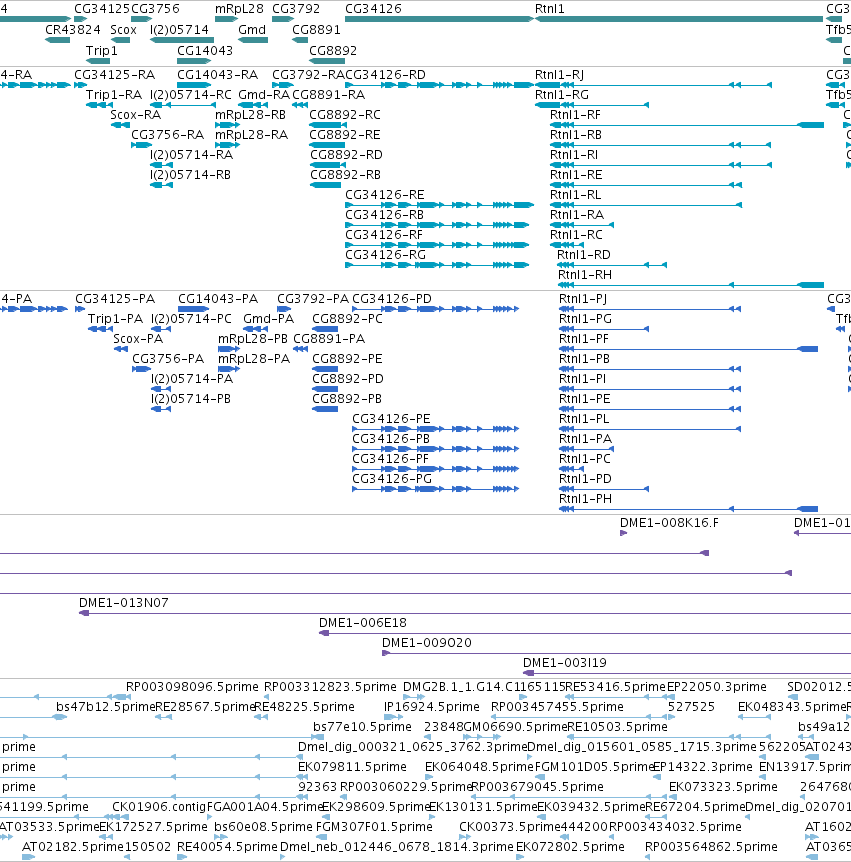The height and width of the screenshot is (862, 851).
Task: Click protein Rtnl1-PH label
Action: tap(585, 499)
